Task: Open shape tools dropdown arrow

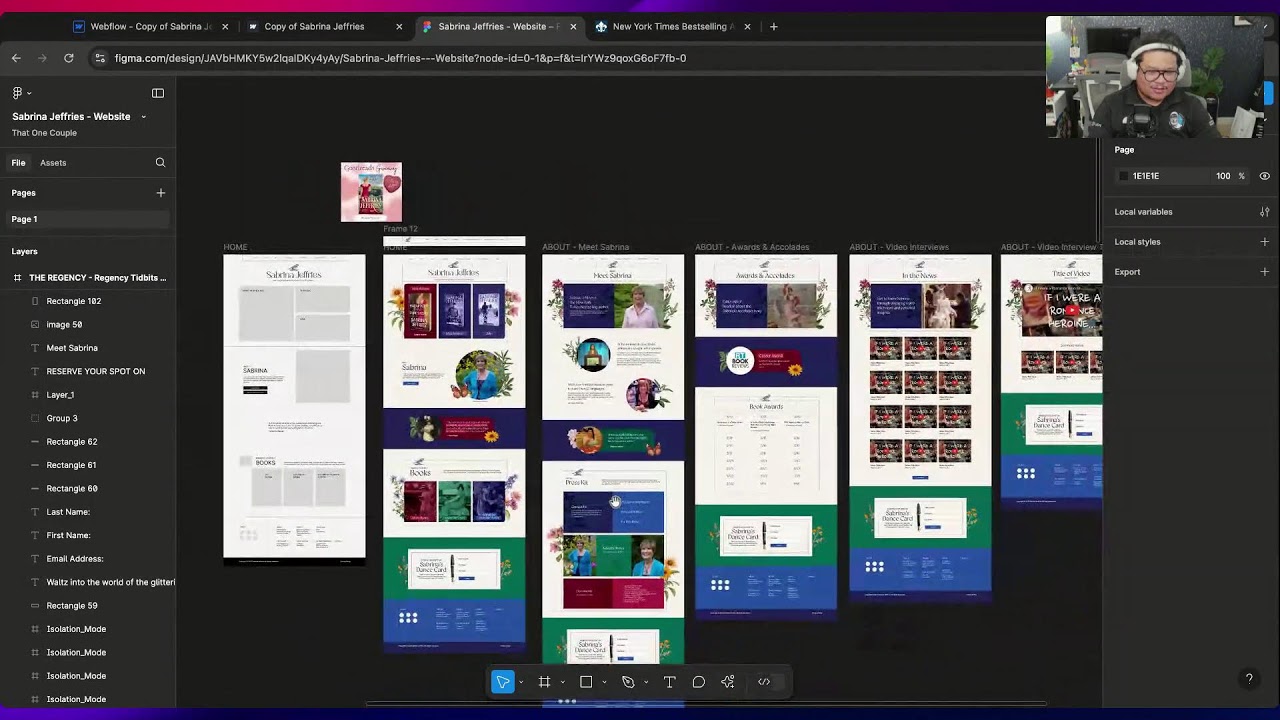Action: click(x=604, y=682)
